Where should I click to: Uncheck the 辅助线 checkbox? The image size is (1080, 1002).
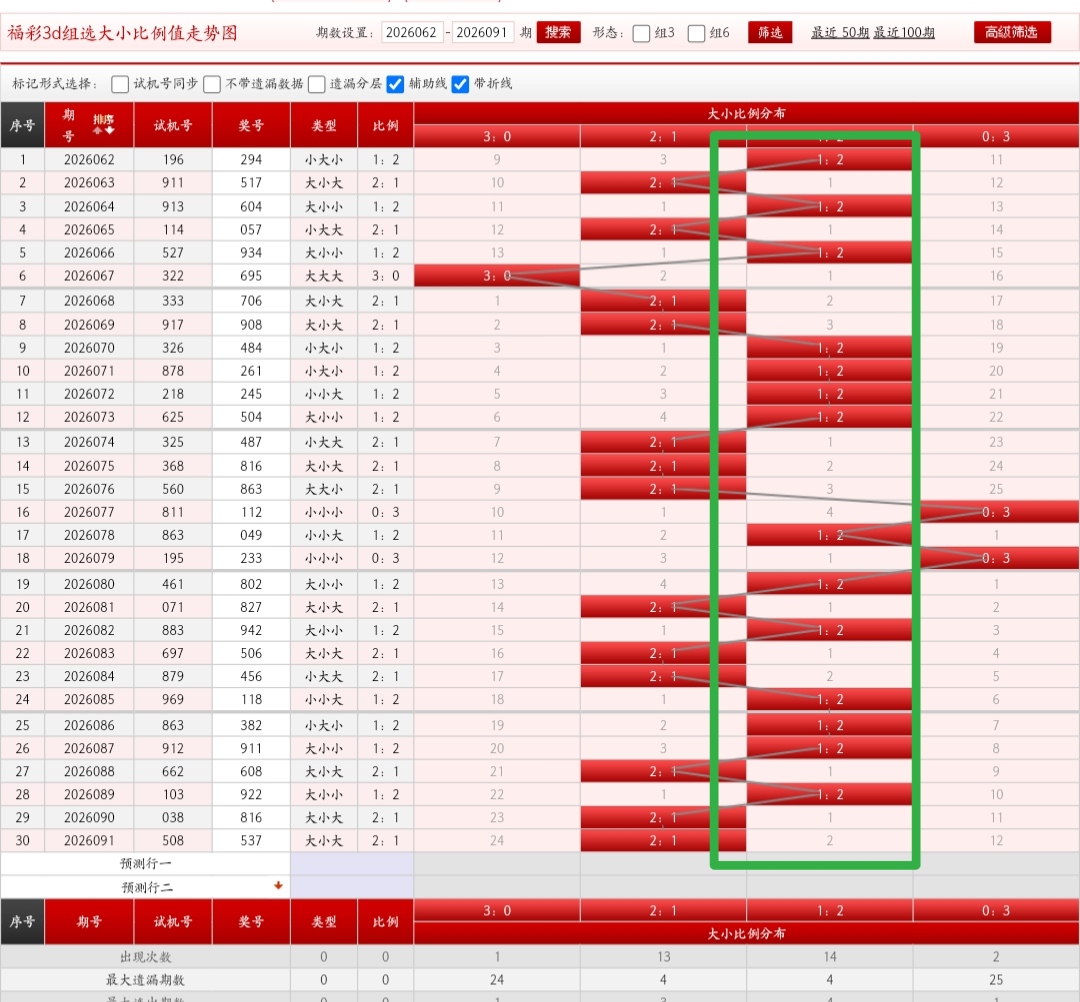(x=396, y=84)
